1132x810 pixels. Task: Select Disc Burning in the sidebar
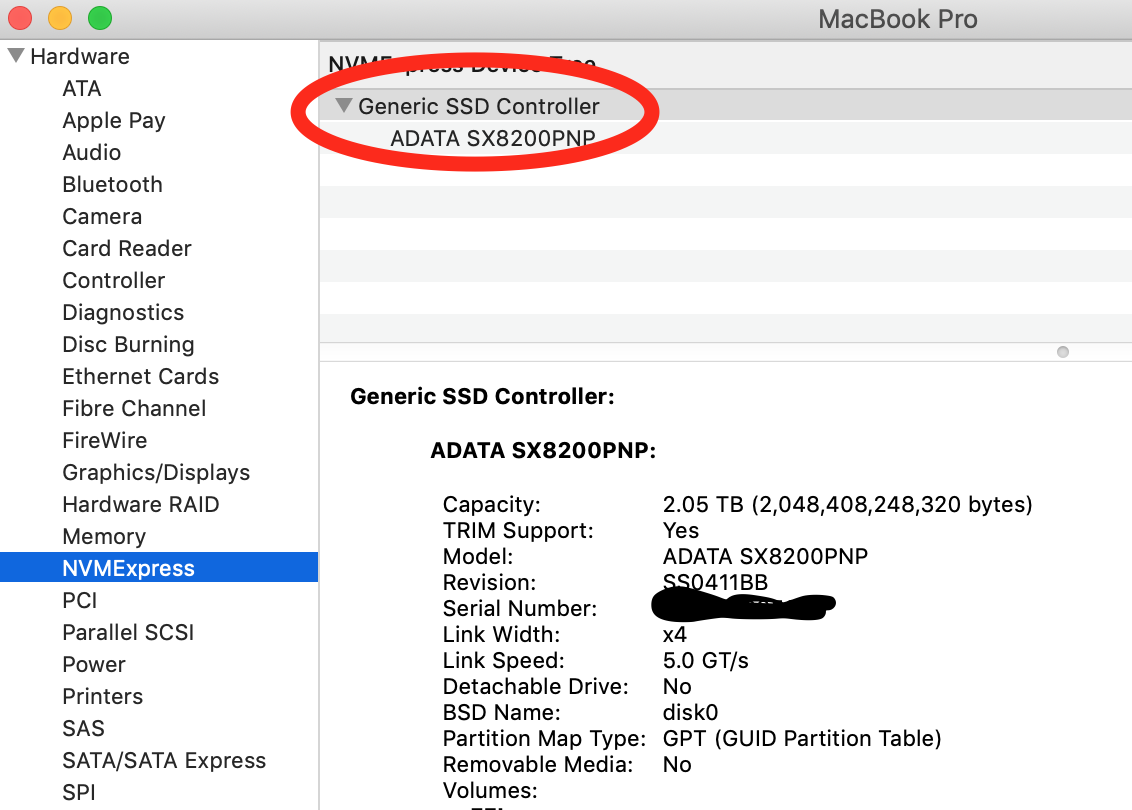tap(129, 344)
